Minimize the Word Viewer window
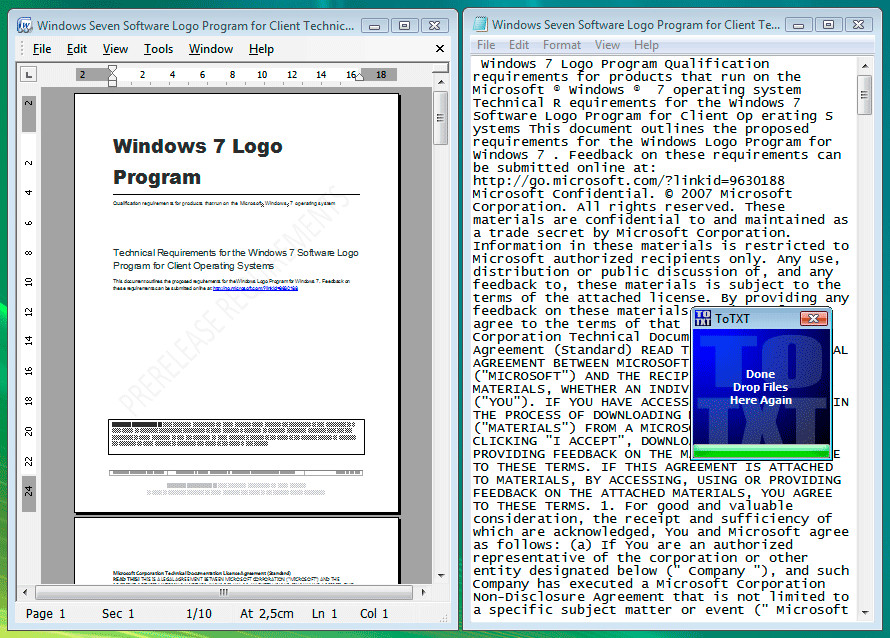 point(375,26)
